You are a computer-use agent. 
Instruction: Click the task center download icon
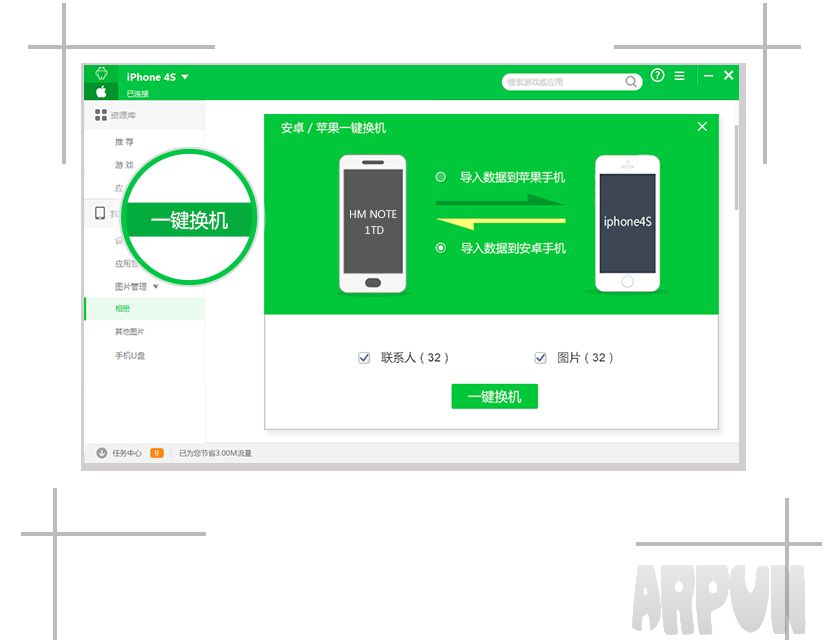coord(101,453)
